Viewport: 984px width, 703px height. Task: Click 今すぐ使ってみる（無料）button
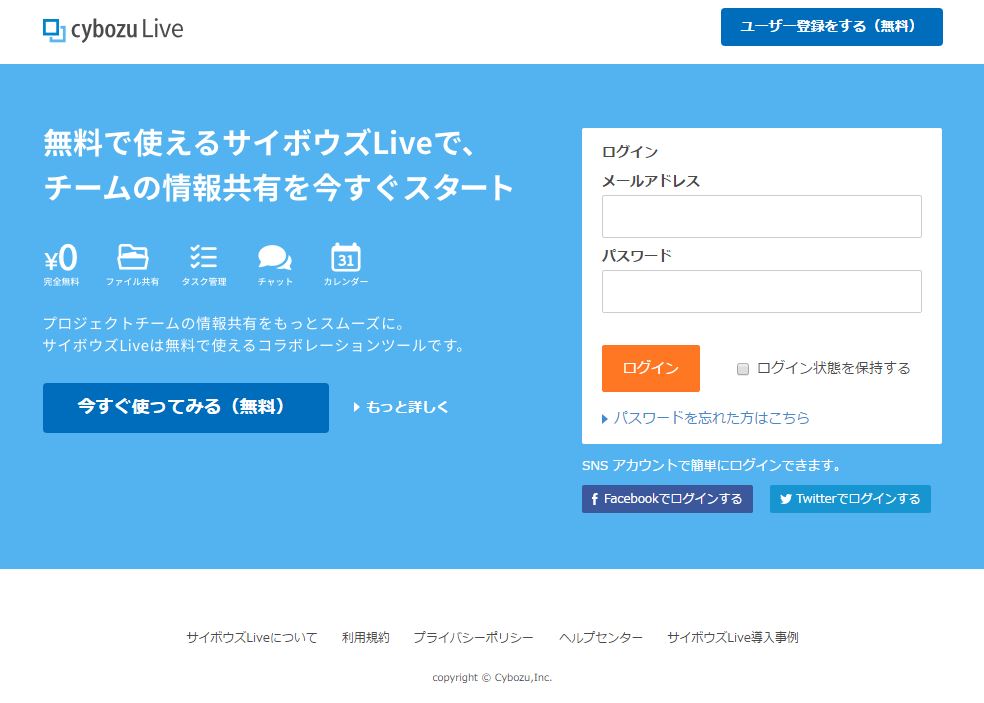tap(185, 407)
